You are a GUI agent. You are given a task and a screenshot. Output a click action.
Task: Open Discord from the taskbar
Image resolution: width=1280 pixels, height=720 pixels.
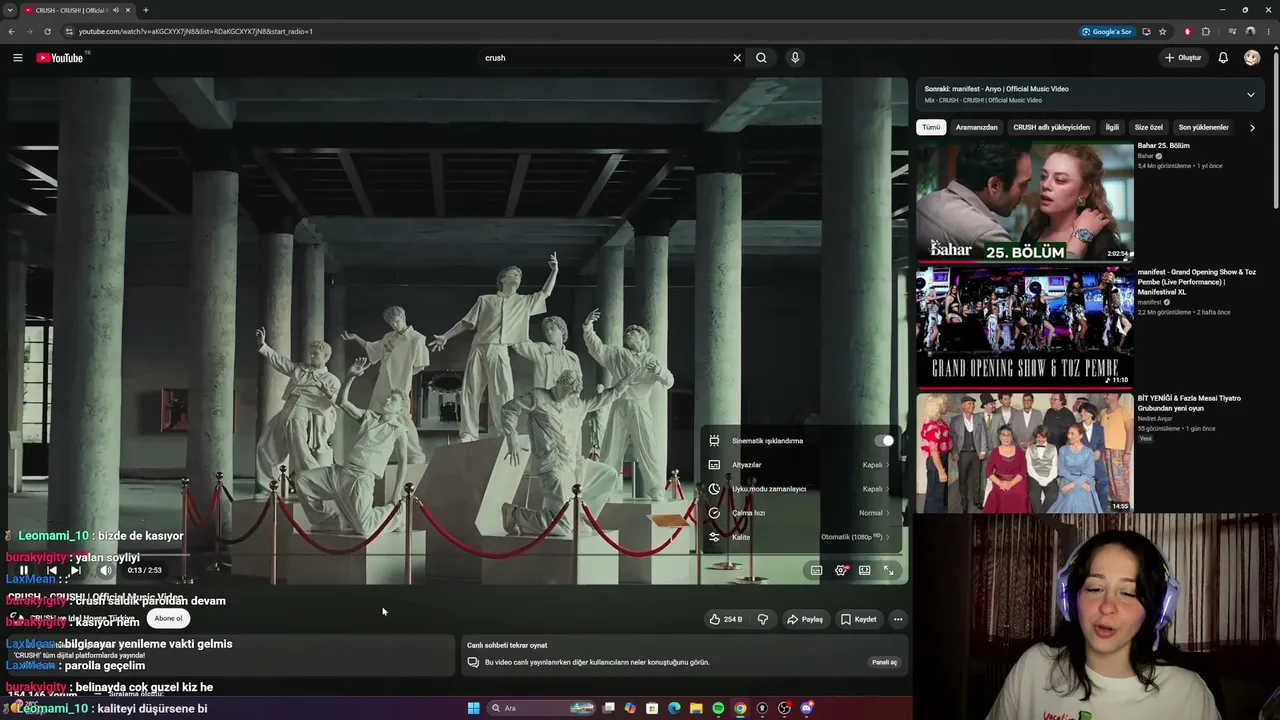pos(806,708)
